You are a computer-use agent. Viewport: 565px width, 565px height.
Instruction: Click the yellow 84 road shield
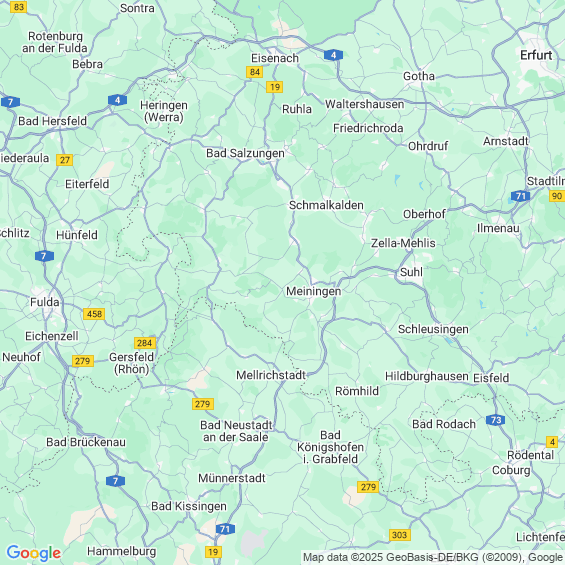(255, 72)
